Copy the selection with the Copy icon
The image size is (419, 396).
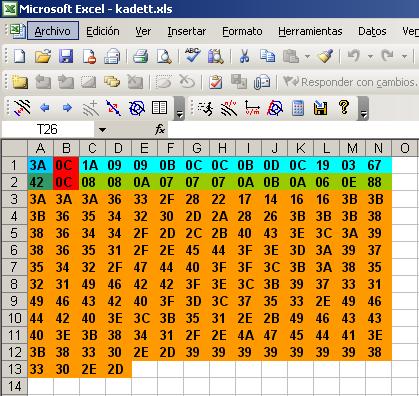pos(267,56)
